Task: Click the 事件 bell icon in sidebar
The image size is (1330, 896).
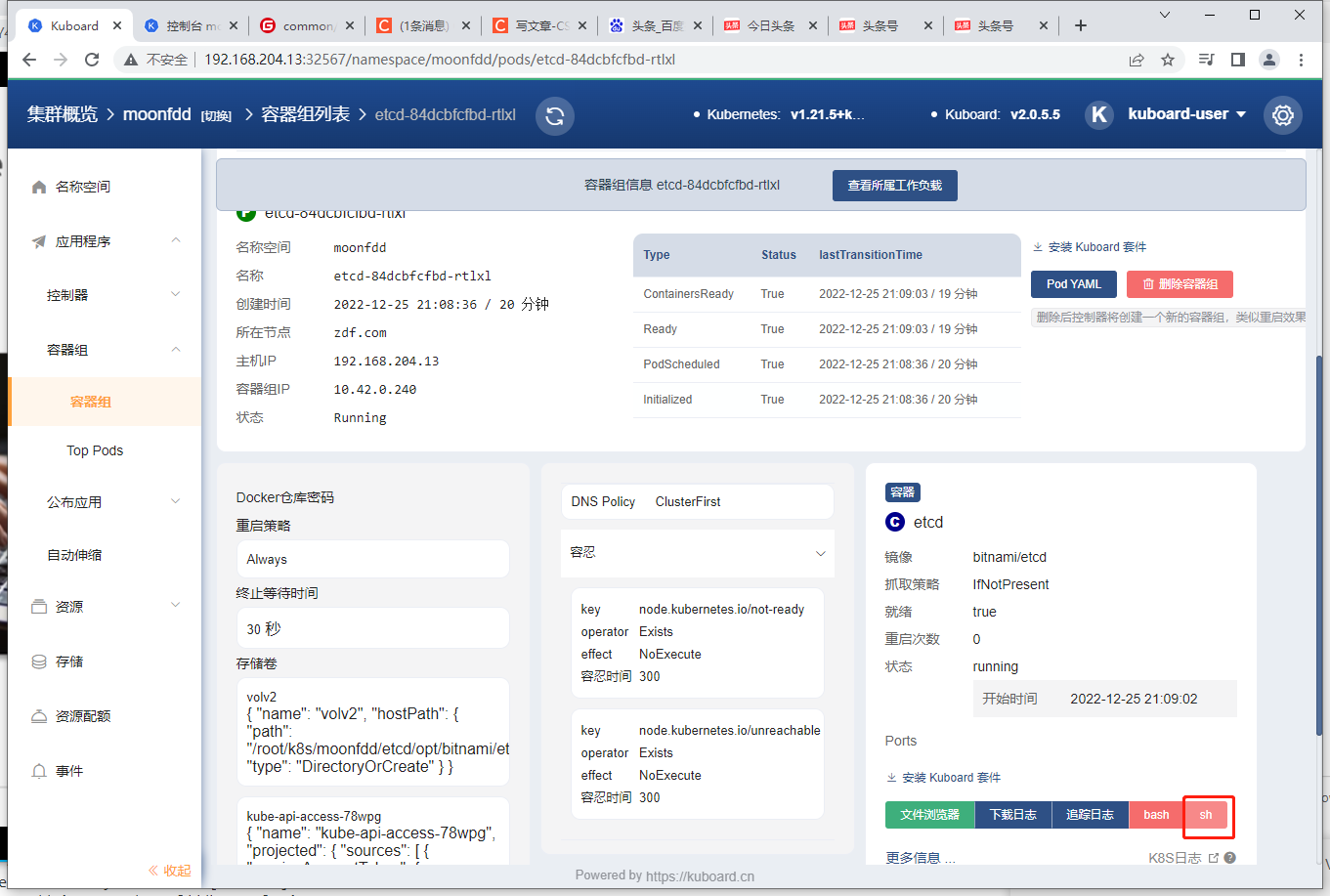Action: [x=39, y=771]
